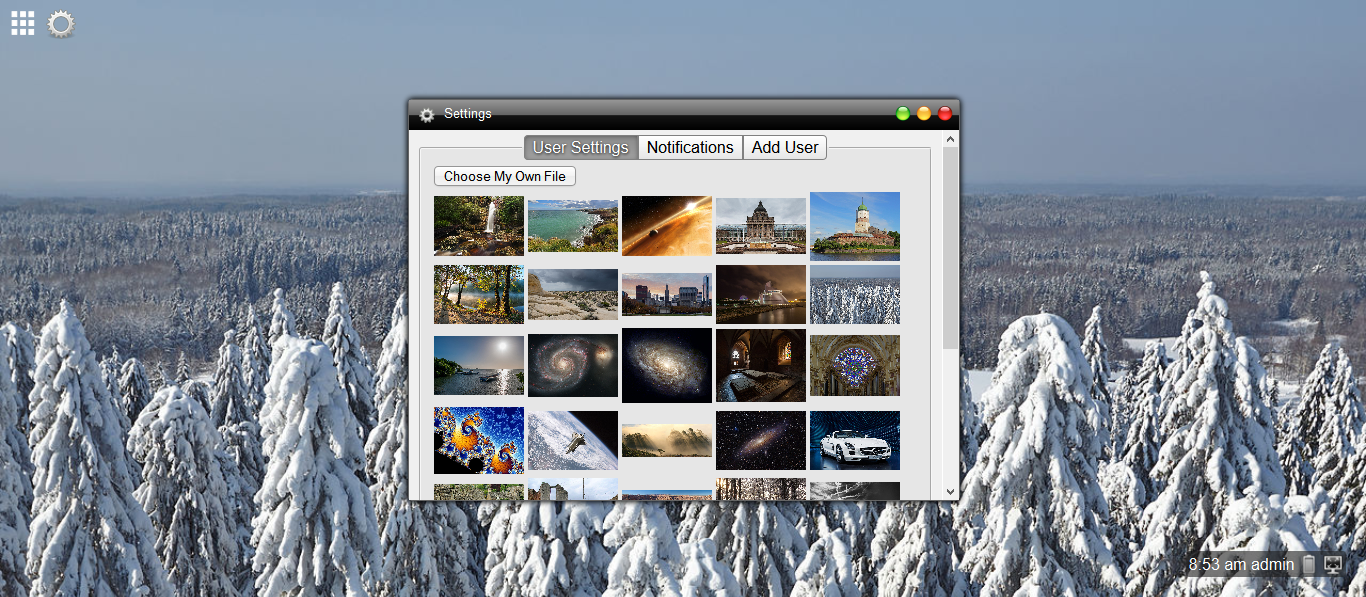Click the clock and admin label in taskbar
1366x597 pixels.
pyautogui.click(x=1240, y=564)
